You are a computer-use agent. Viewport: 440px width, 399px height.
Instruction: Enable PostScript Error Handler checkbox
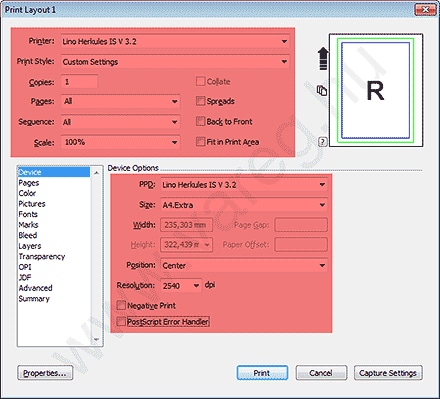pos(121,321)
